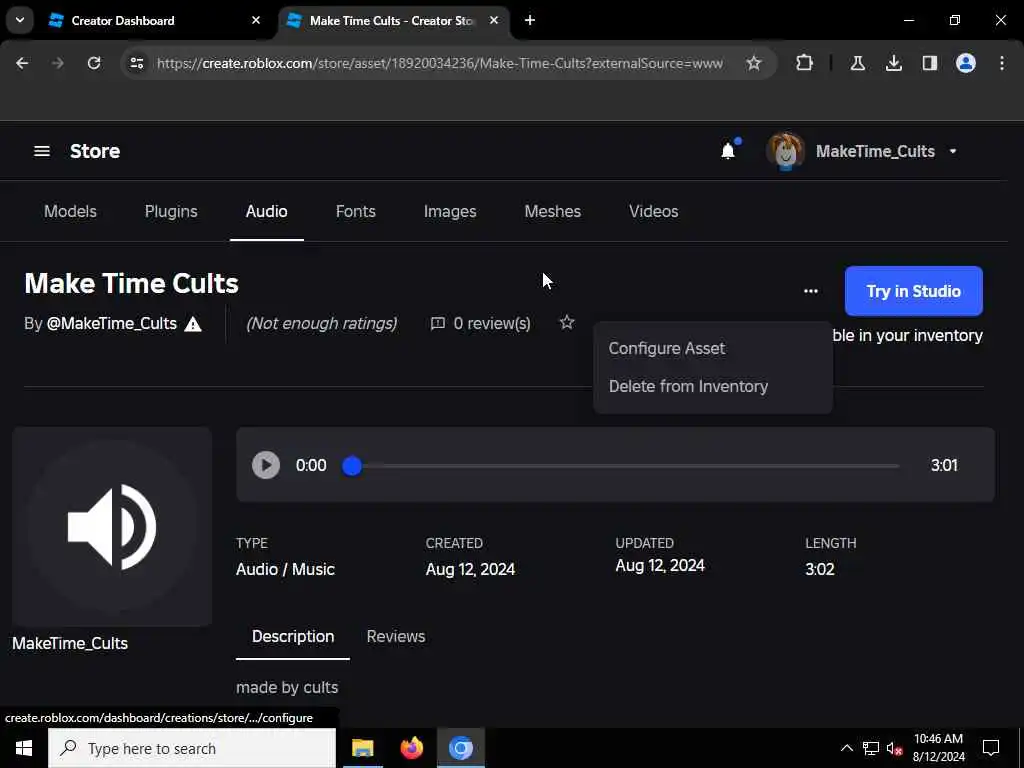Click the 'Audio / Music' type value

click(x=285, y=569)
